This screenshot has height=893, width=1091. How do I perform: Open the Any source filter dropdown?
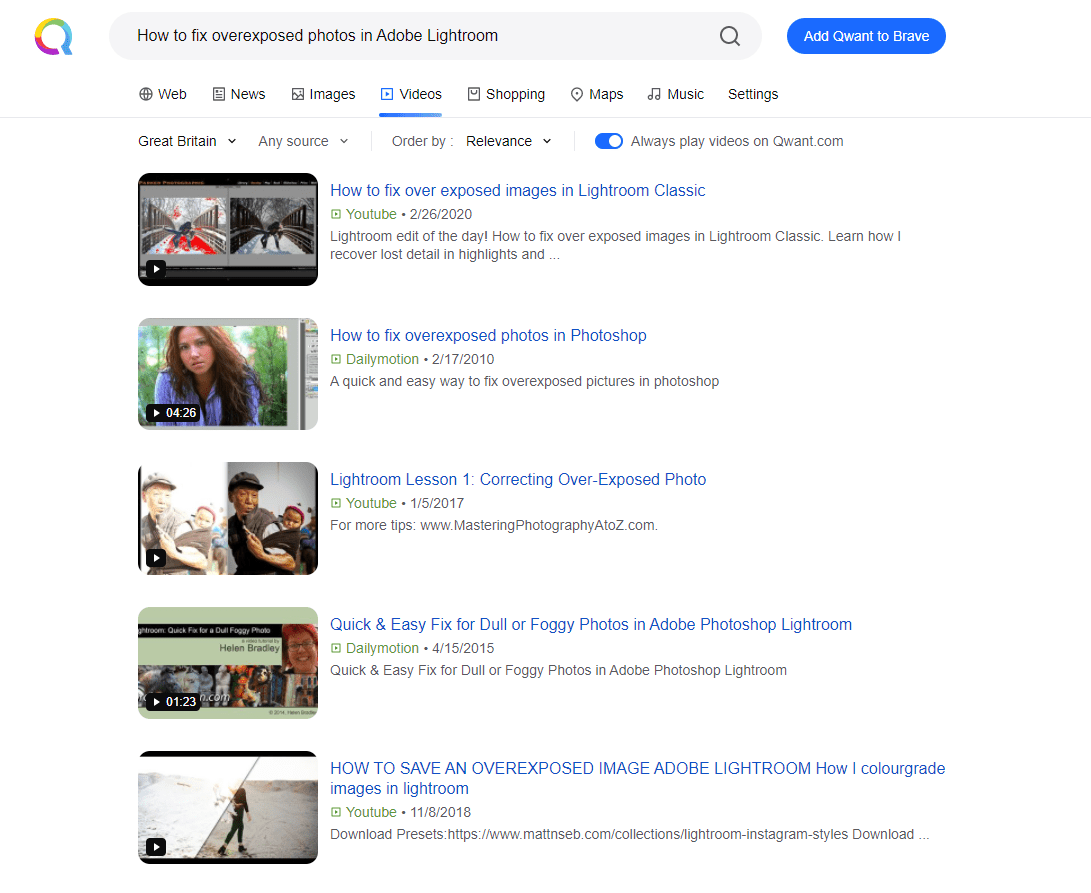point(303,141)
